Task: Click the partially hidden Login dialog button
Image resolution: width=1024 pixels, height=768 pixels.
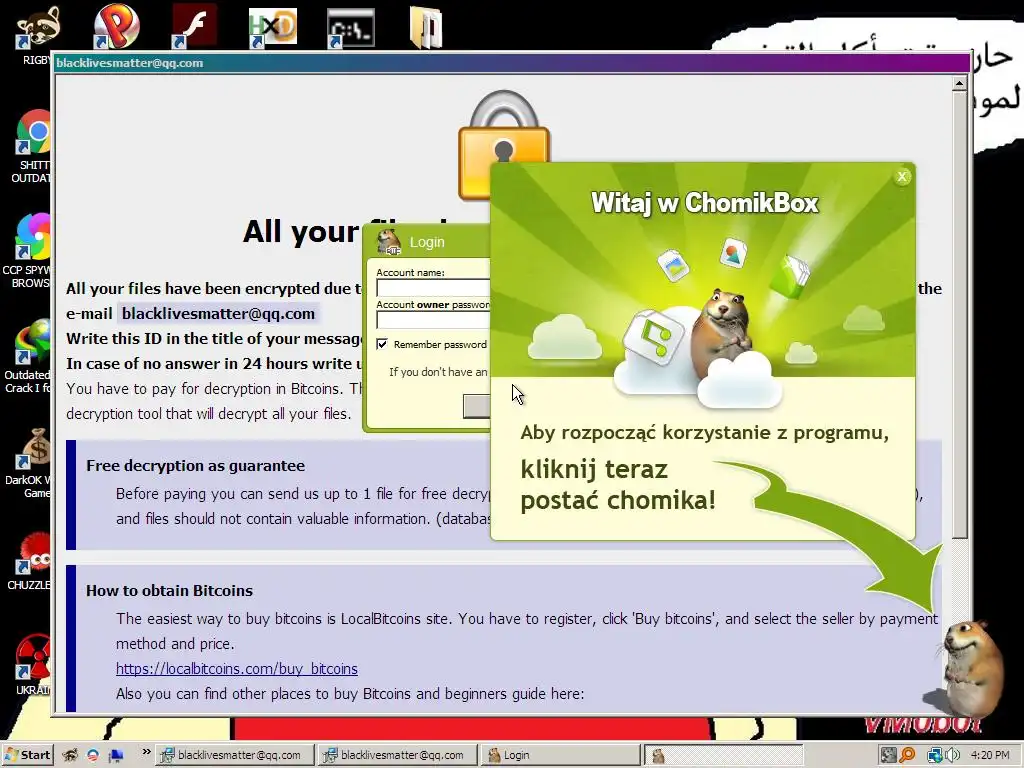Action: [x=477, y=406]
